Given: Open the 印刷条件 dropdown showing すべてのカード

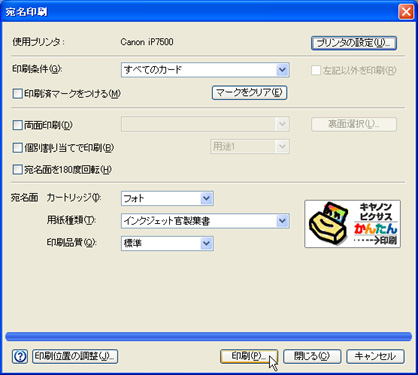Looking at the screenshot, I should click(x=205, y=70).
